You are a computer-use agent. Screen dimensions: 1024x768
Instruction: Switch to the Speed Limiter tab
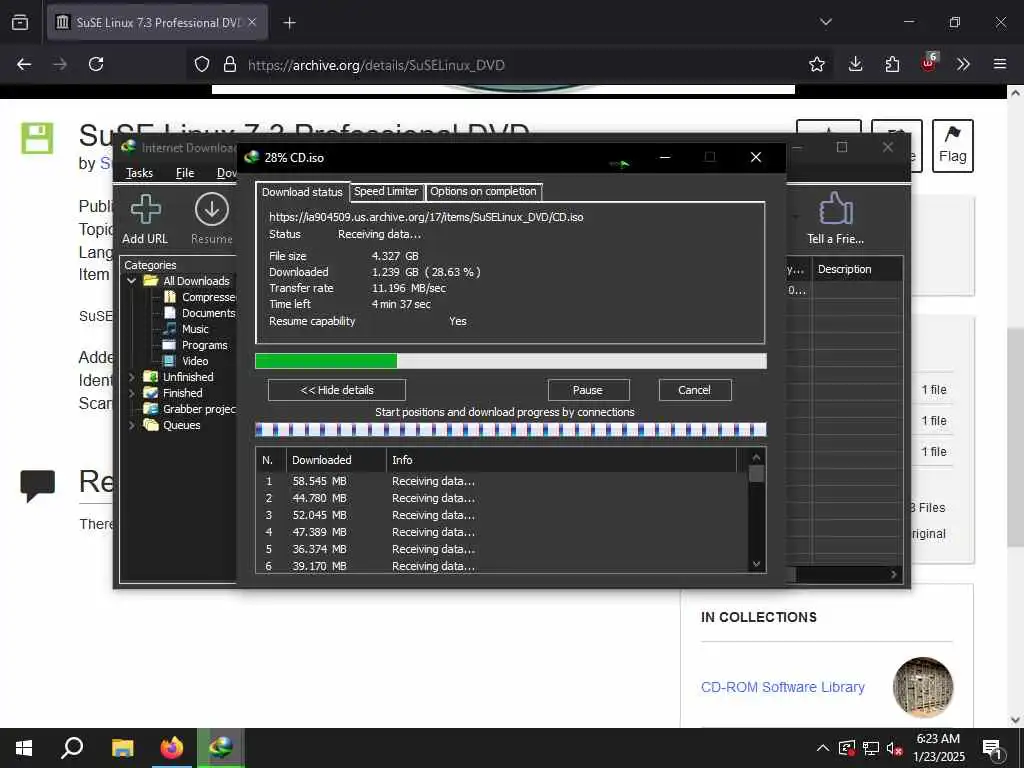point(386,191)
